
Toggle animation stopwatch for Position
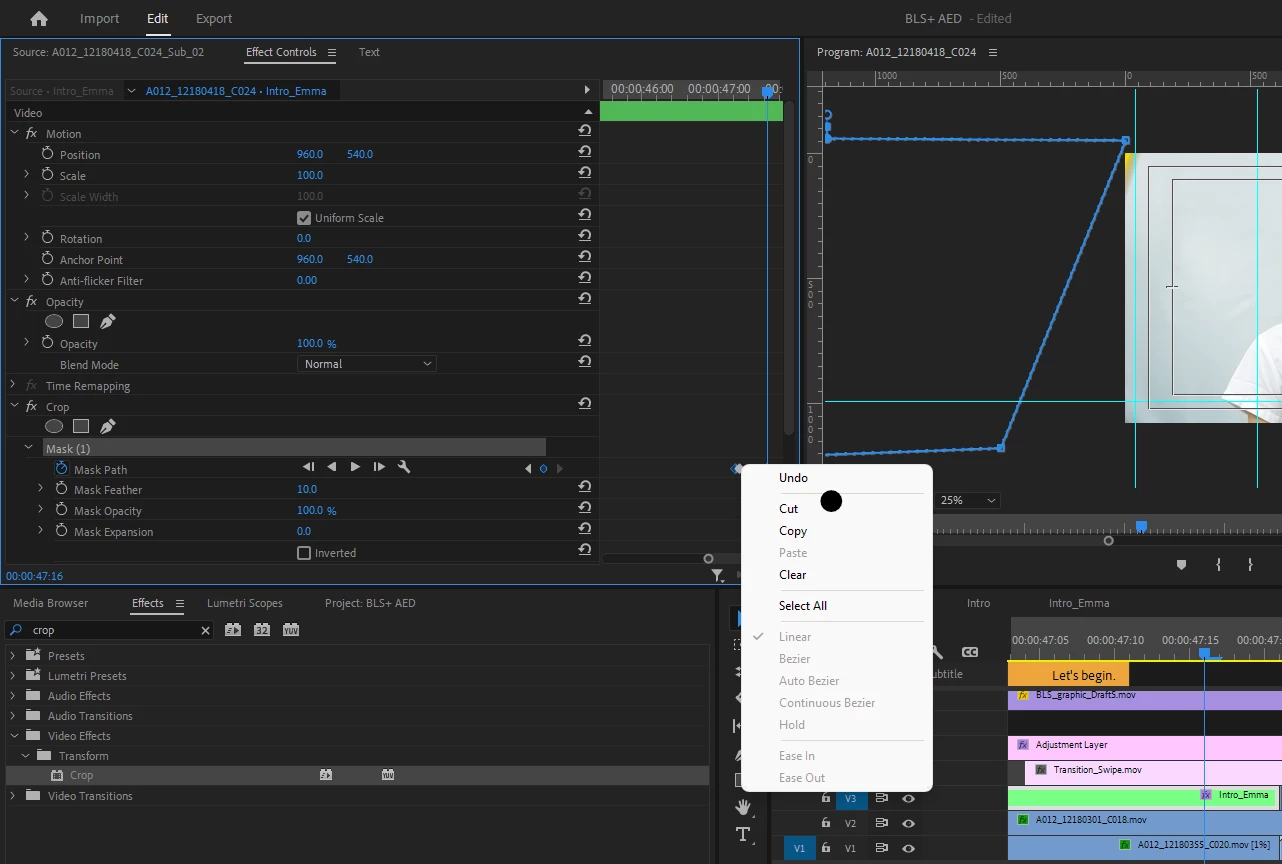47,154
